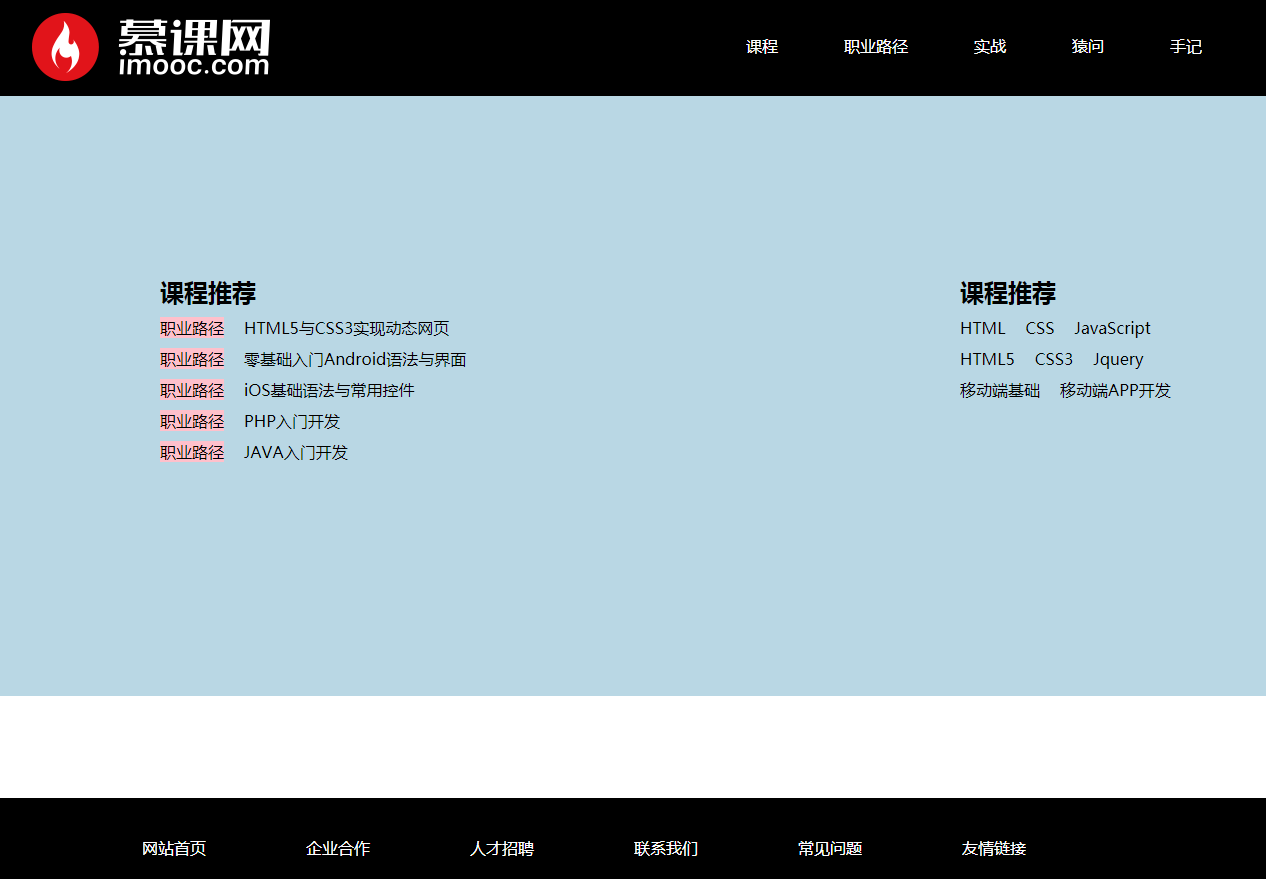1266x879 pixels.
Task: Open the iOS基础语法与常用控件 course
Action: coord(329,390)
